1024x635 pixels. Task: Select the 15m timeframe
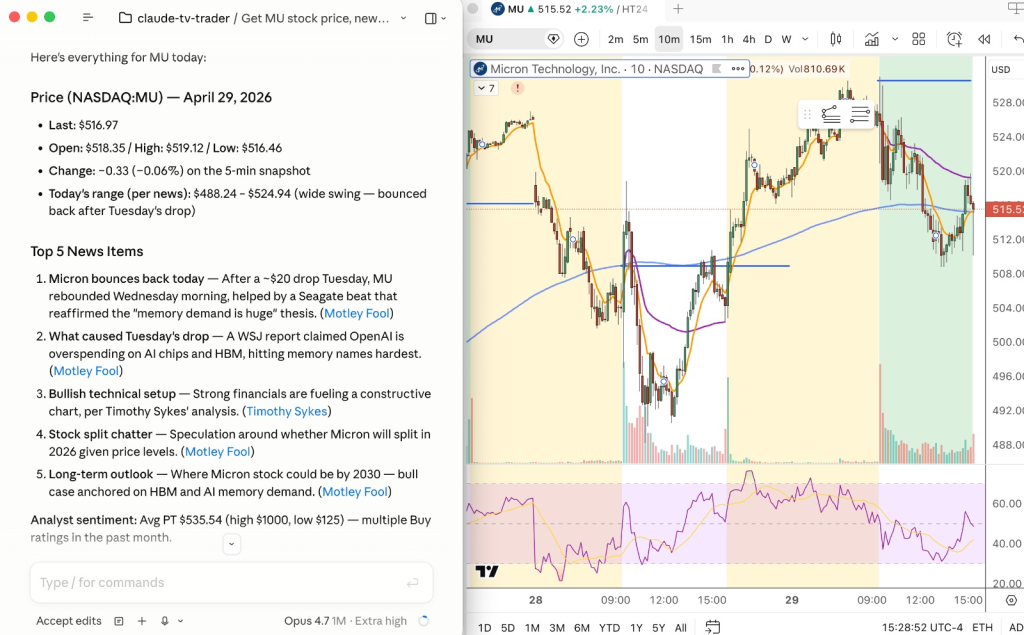700,39
